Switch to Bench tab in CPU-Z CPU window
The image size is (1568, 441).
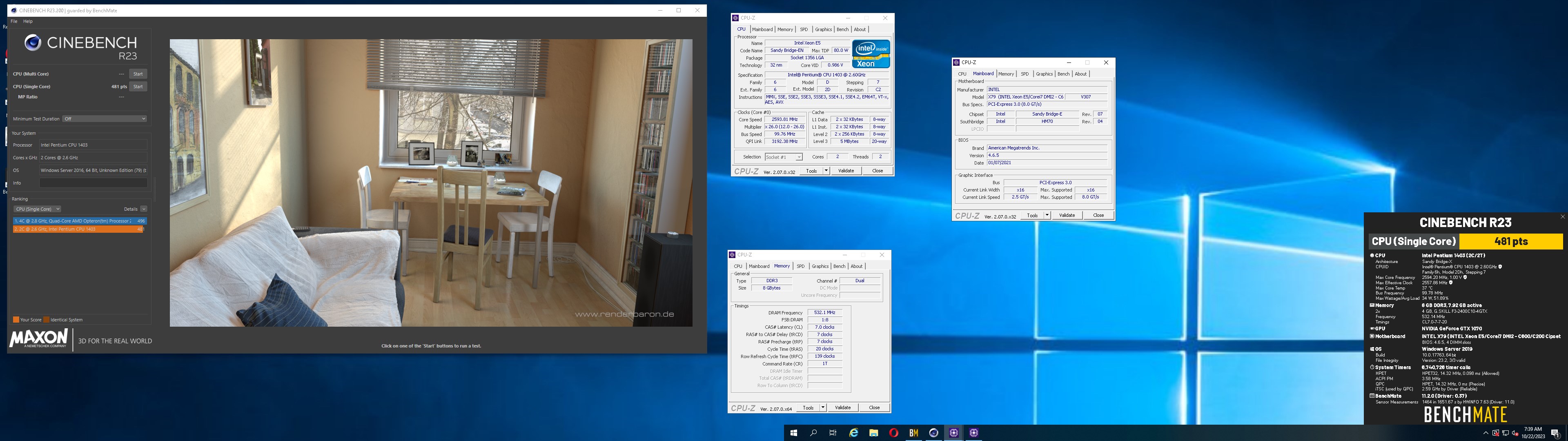point(842,29)
